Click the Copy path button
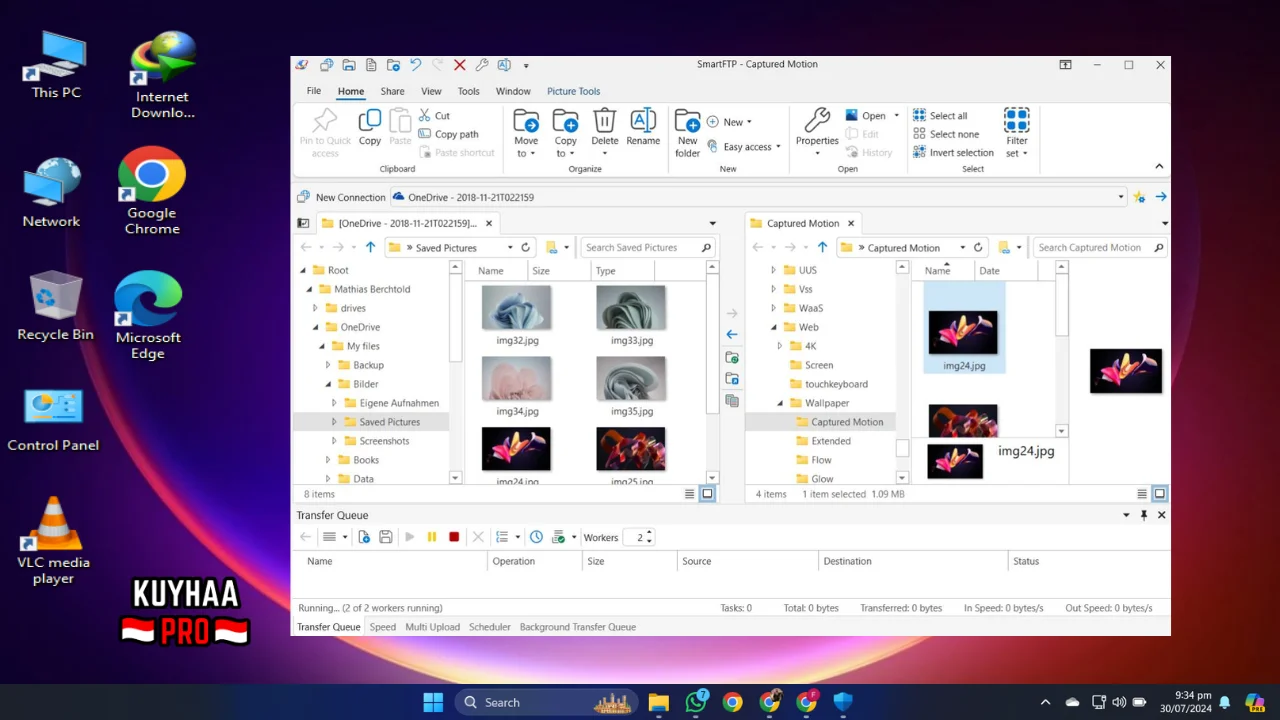The height and width of the screenshot is (720, 1280). (x=448, y=134)
